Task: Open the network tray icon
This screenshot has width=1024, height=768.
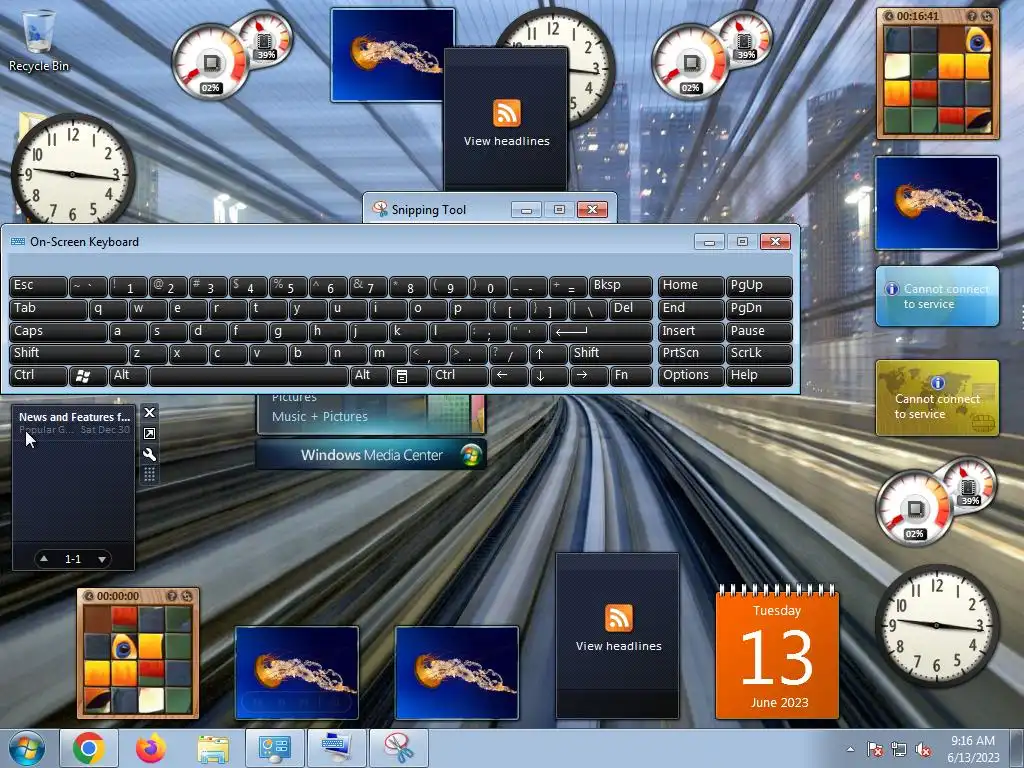Action: click(899, 749)
